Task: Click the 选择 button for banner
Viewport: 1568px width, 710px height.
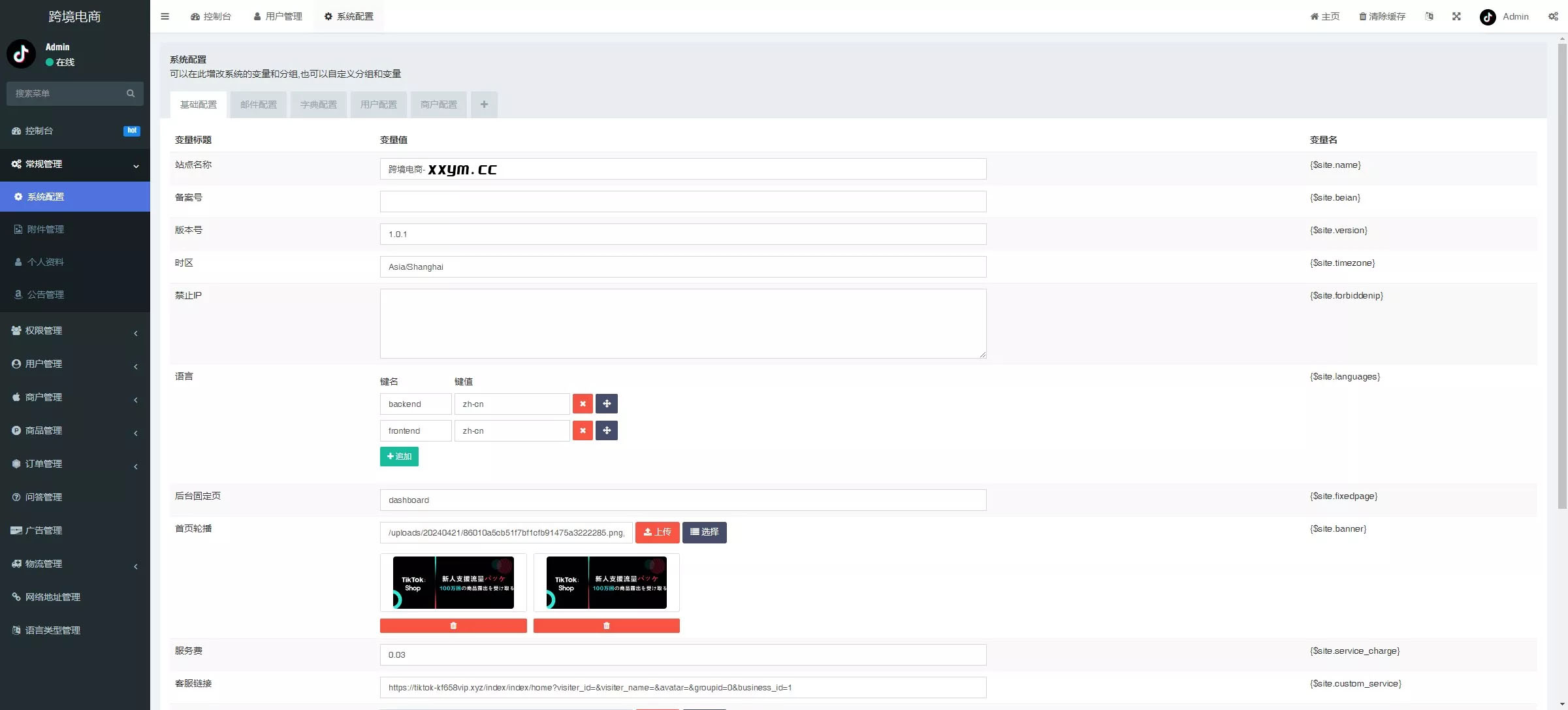Action: 705,532
